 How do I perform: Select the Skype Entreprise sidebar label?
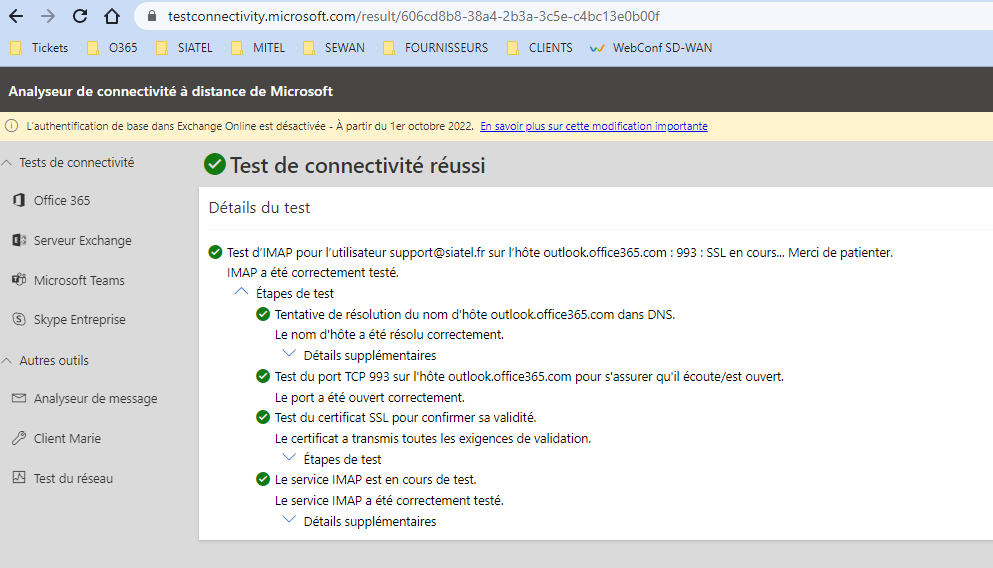pos(80,320)
